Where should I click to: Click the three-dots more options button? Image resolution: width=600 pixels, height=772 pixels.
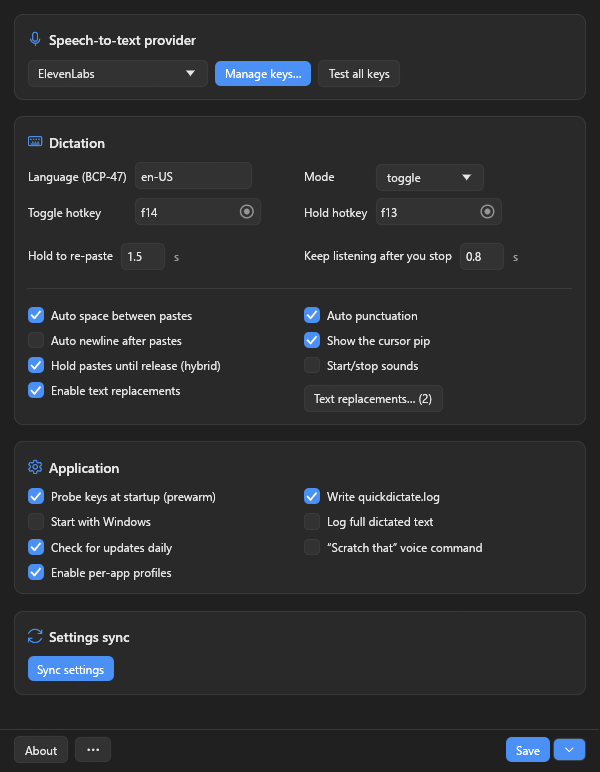(x=93, y=750)
